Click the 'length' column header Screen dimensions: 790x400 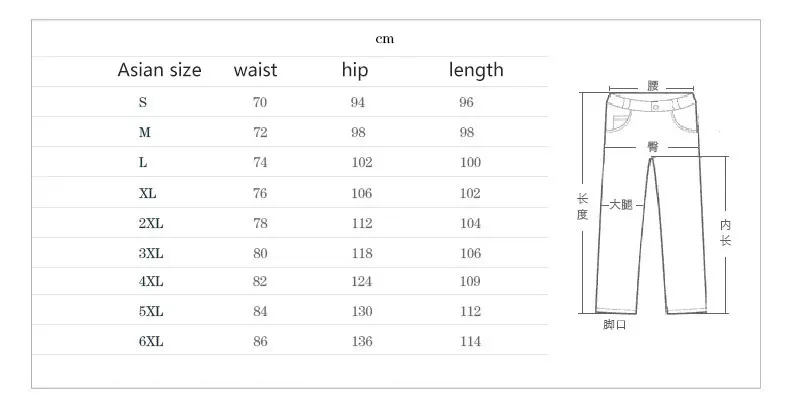click(x=476, y=70)
